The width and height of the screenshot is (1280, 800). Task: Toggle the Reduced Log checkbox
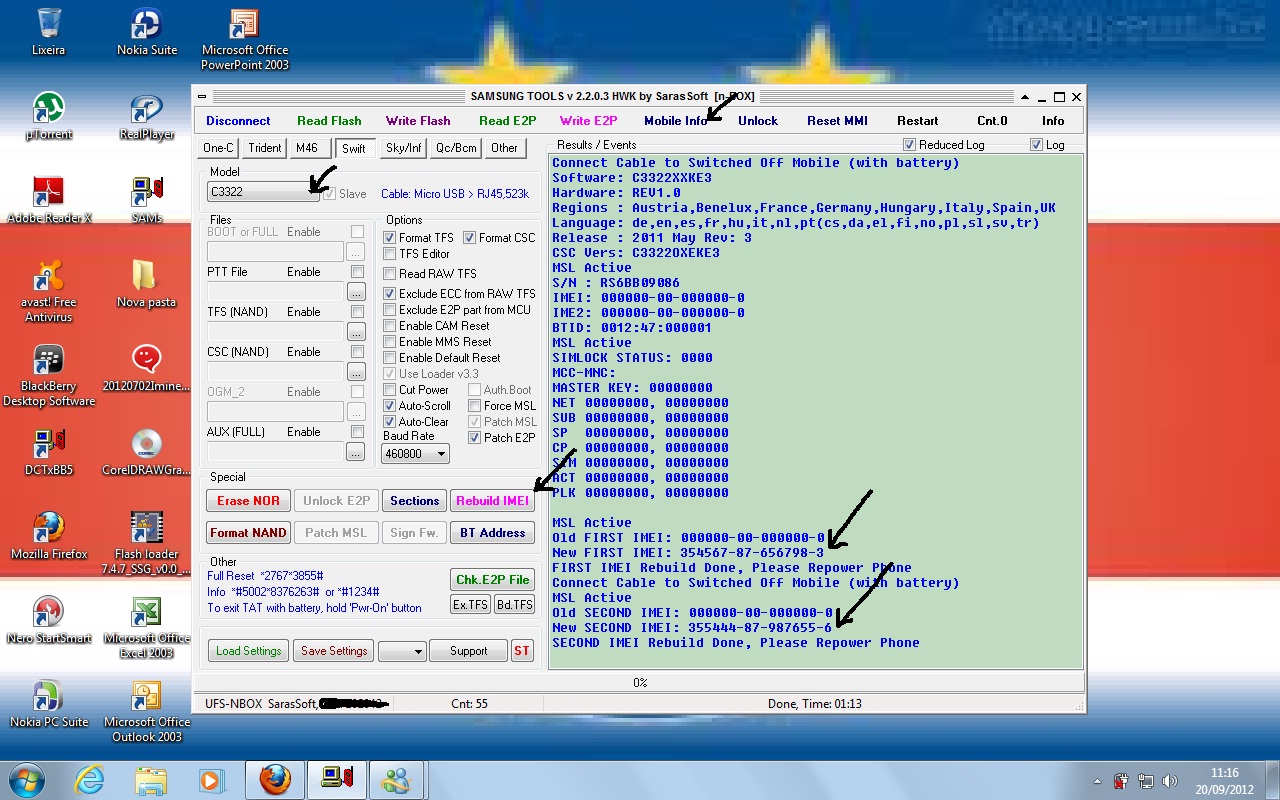point(909,145)
